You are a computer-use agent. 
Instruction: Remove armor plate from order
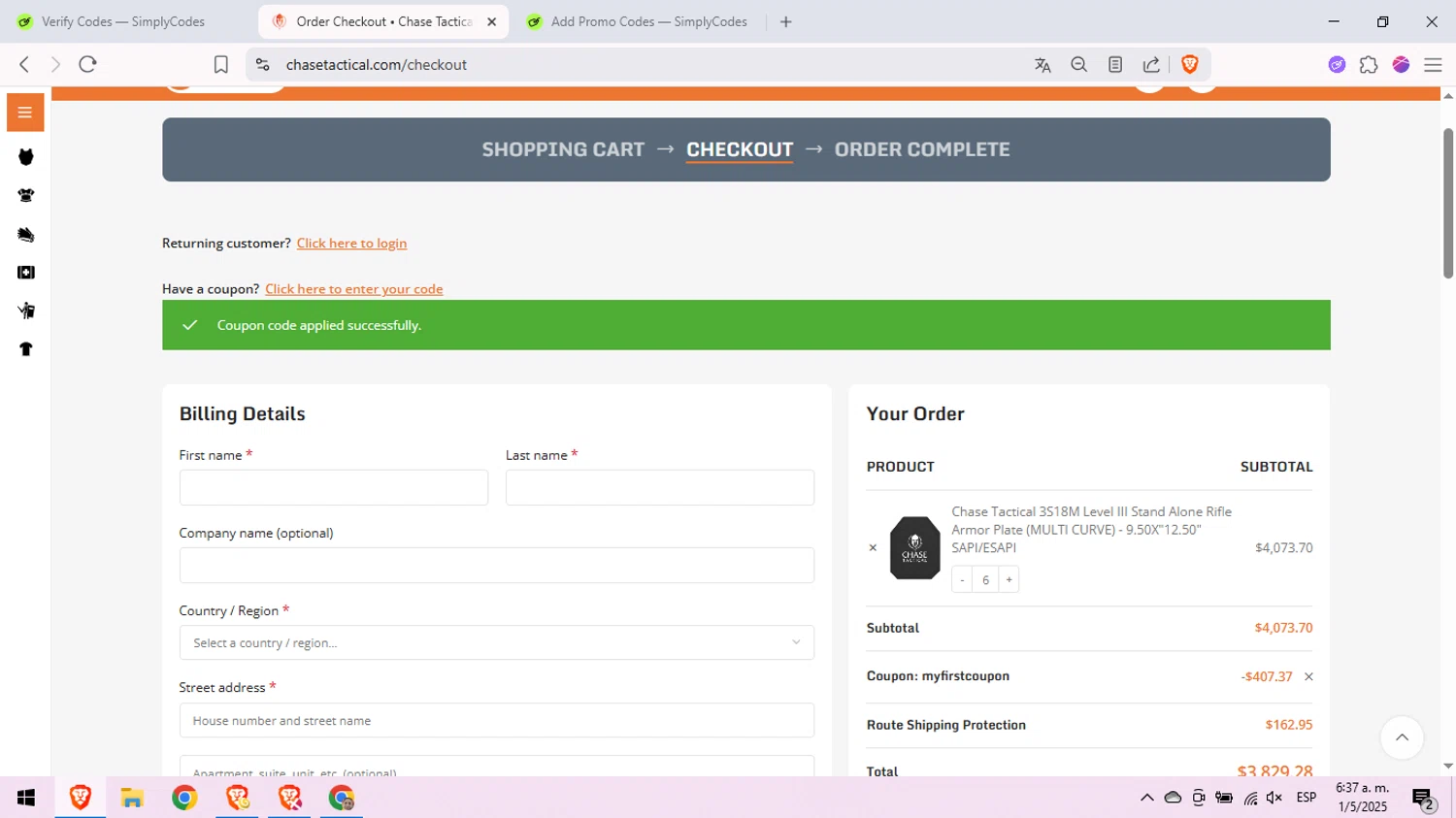pyautogui.click(x=873, y=548)
